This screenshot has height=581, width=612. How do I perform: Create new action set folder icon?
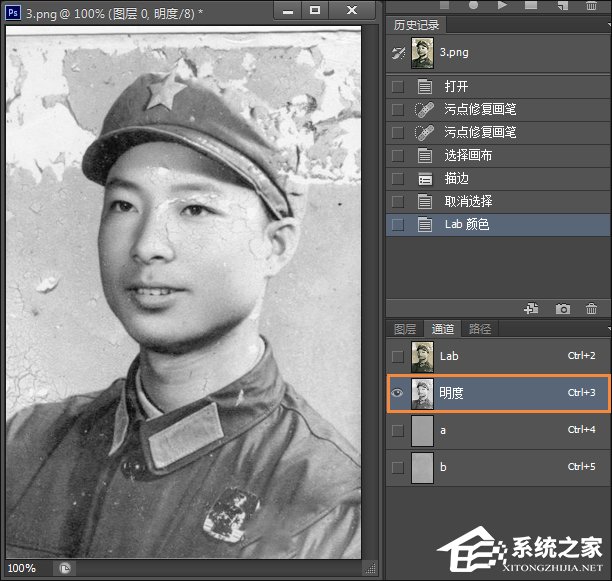coord(531,5)
